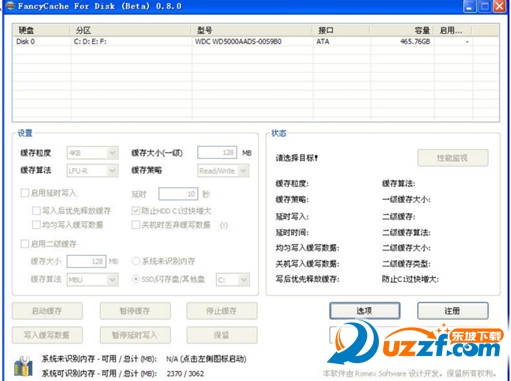The height and width of the screenshot is (381, 511).
Task: Open the C: drive selector dropdown
Action: pyautogui.click(x=233, y=280)
